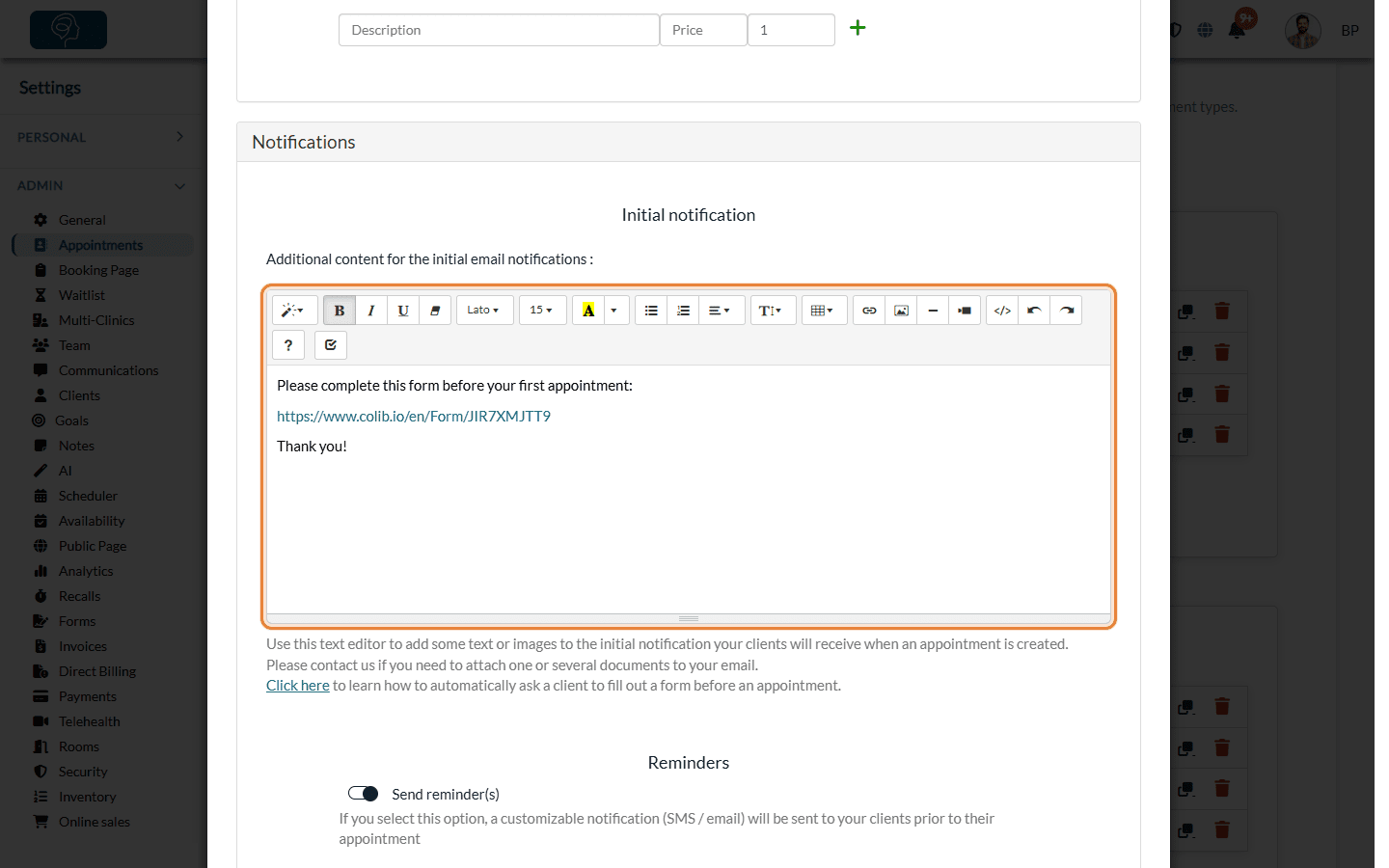Click the globe language icon in the header
Image resolution: width=1389 pixels, height=868 pixels.
(1205, 30)
